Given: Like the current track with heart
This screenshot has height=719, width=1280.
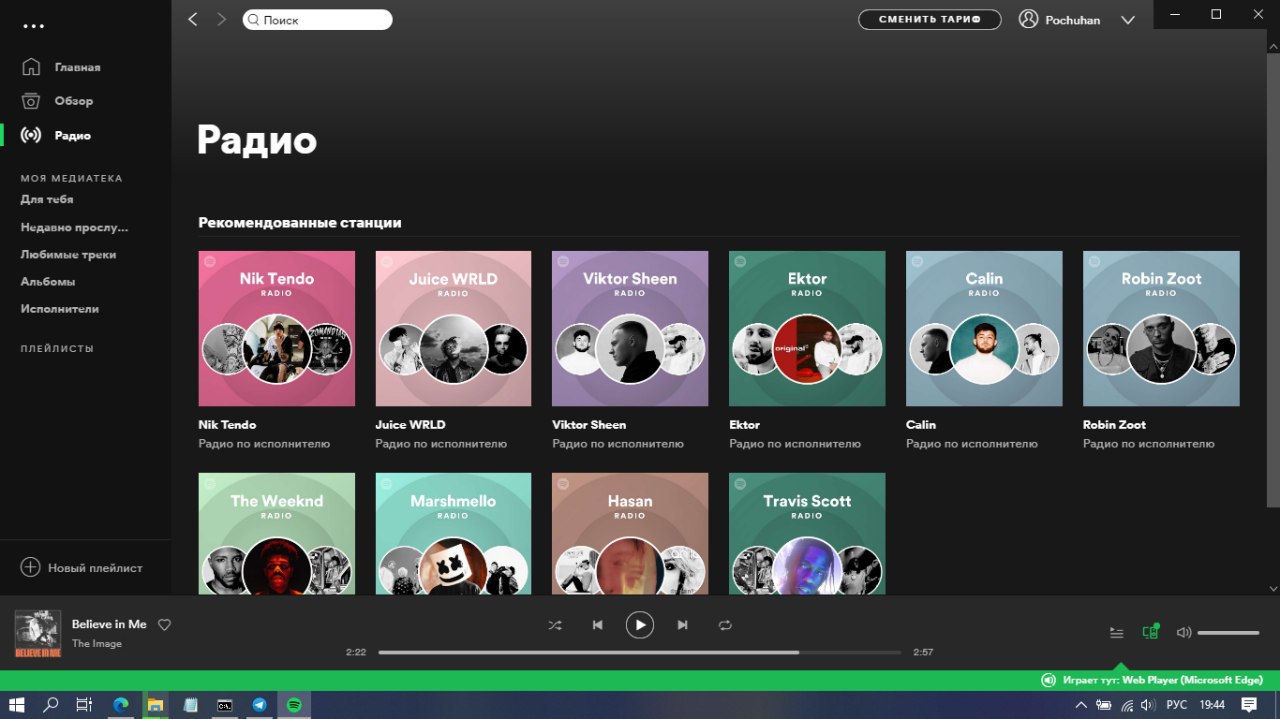Looking at the screenshot, I should (x=165, y=625).
